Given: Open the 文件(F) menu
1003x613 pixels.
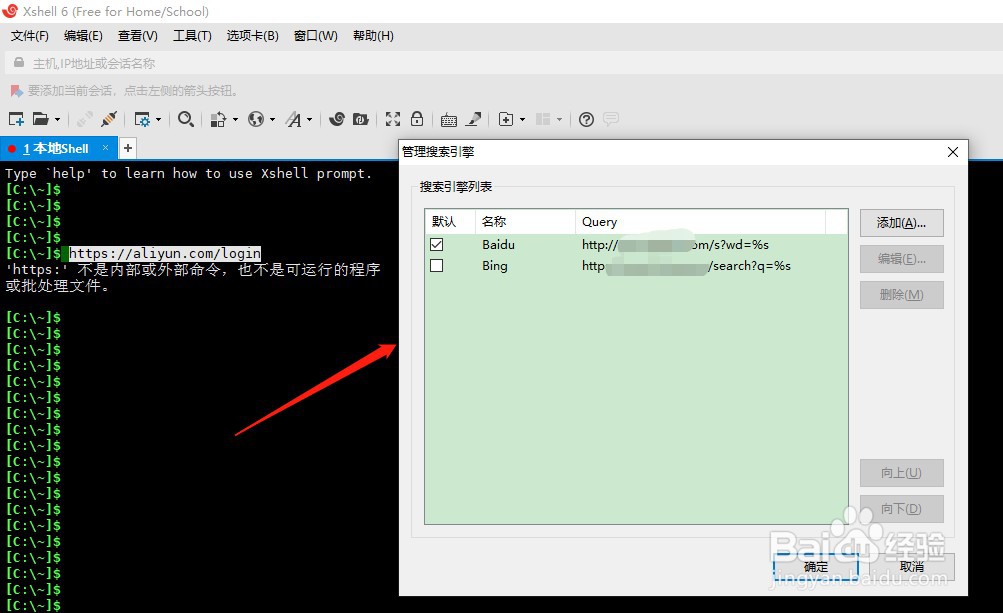Looking at the screenshot, I should (29, 36).
